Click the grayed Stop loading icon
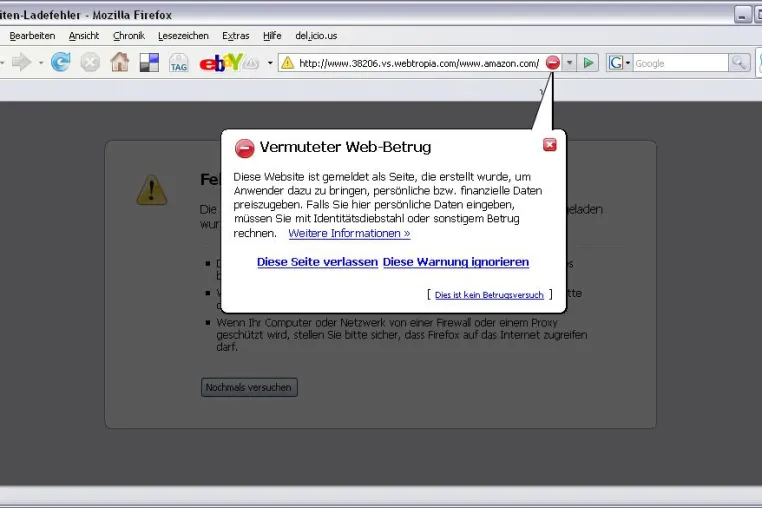This screenshot has width=762, height=508. click(90, 62)
